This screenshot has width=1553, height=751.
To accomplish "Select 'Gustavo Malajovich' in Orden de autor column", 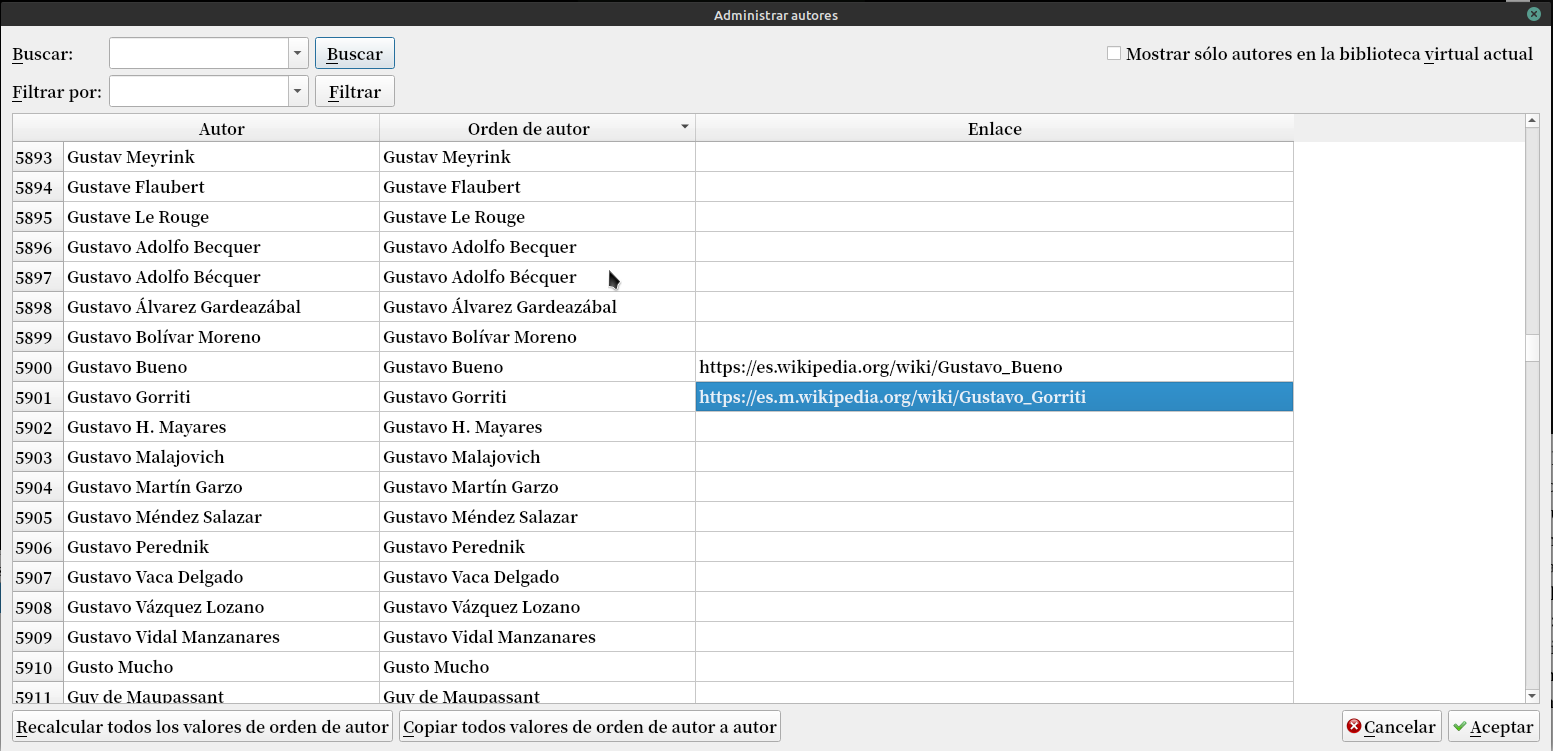I will [537, 457].
